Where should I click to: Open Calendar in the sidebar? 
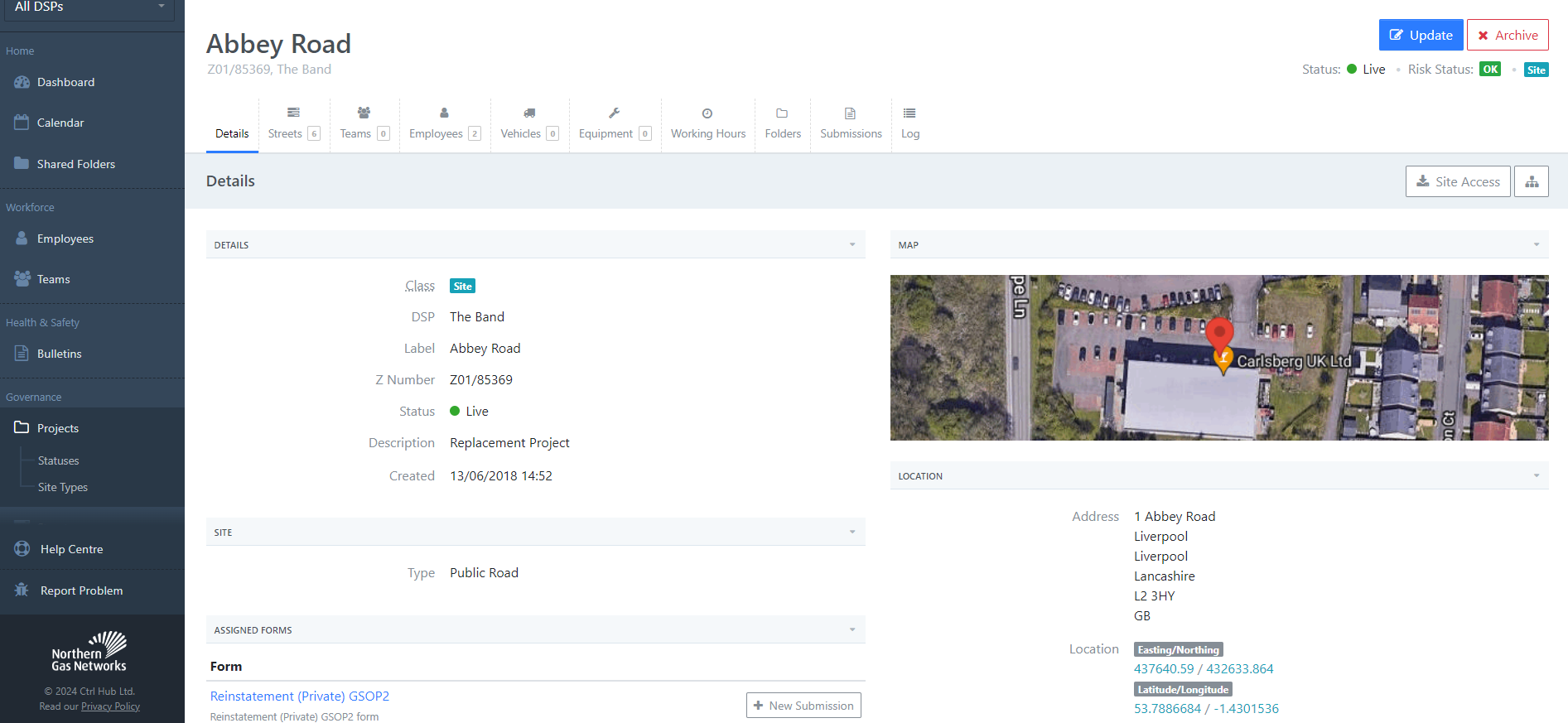pos(60,123)
